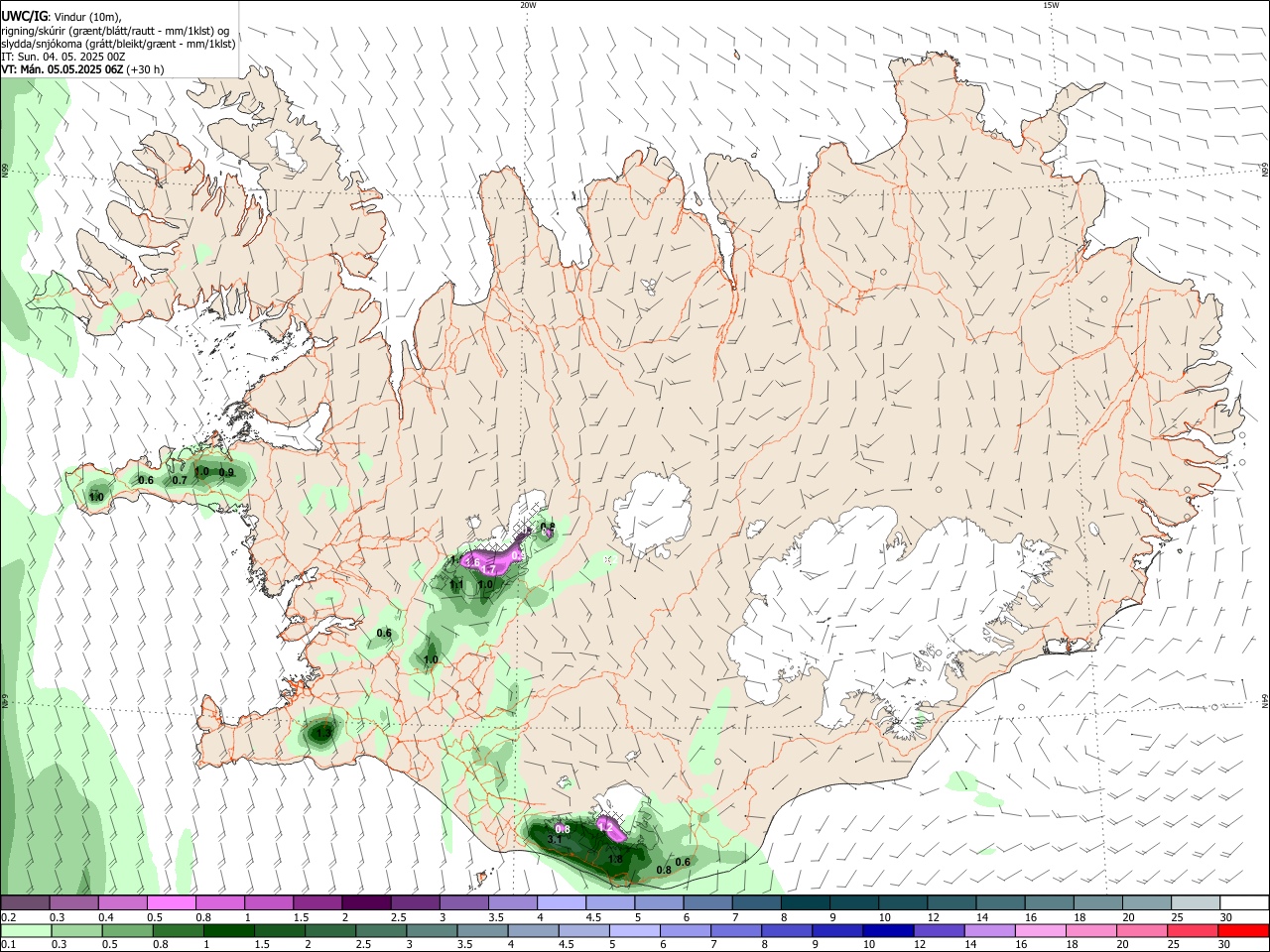Click the '0.7' precipitation value on Snæfellsnes
The image size is (1270, 952).
click(x=180, y=480)
